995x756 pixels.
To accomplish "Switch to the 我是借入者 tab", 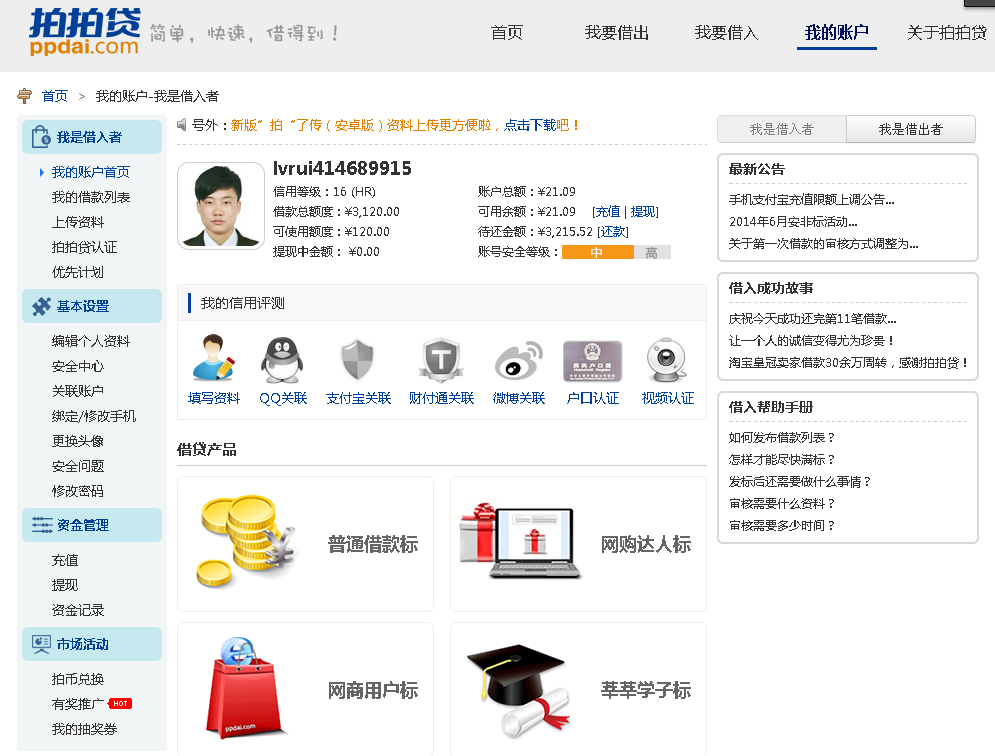I will [x=781, y=129].
